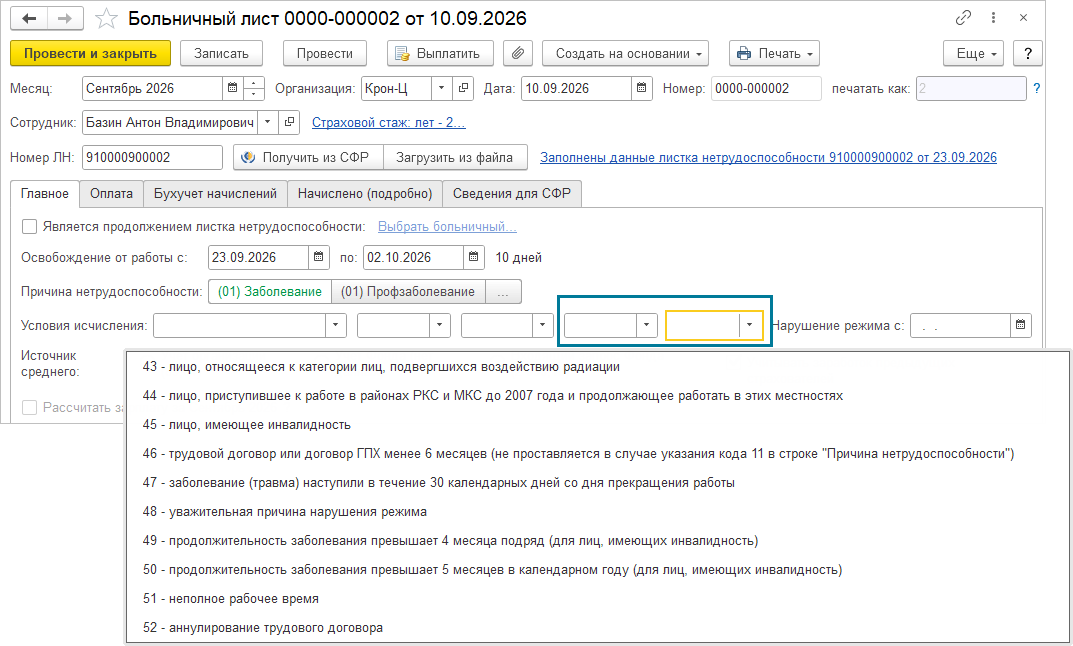Add document to favorites with star icon
The image size is (1073, 646).
coord(106,18)
